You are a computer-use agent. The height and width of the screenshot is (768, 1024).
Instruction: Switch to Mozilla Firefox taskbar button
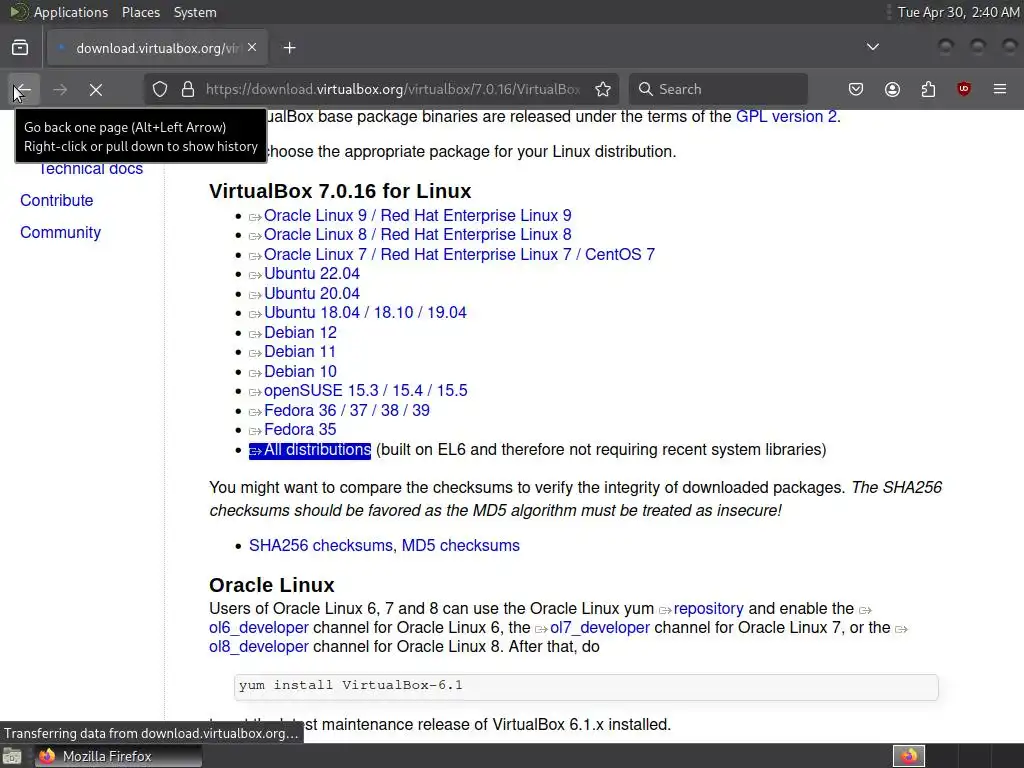point(118,756)
